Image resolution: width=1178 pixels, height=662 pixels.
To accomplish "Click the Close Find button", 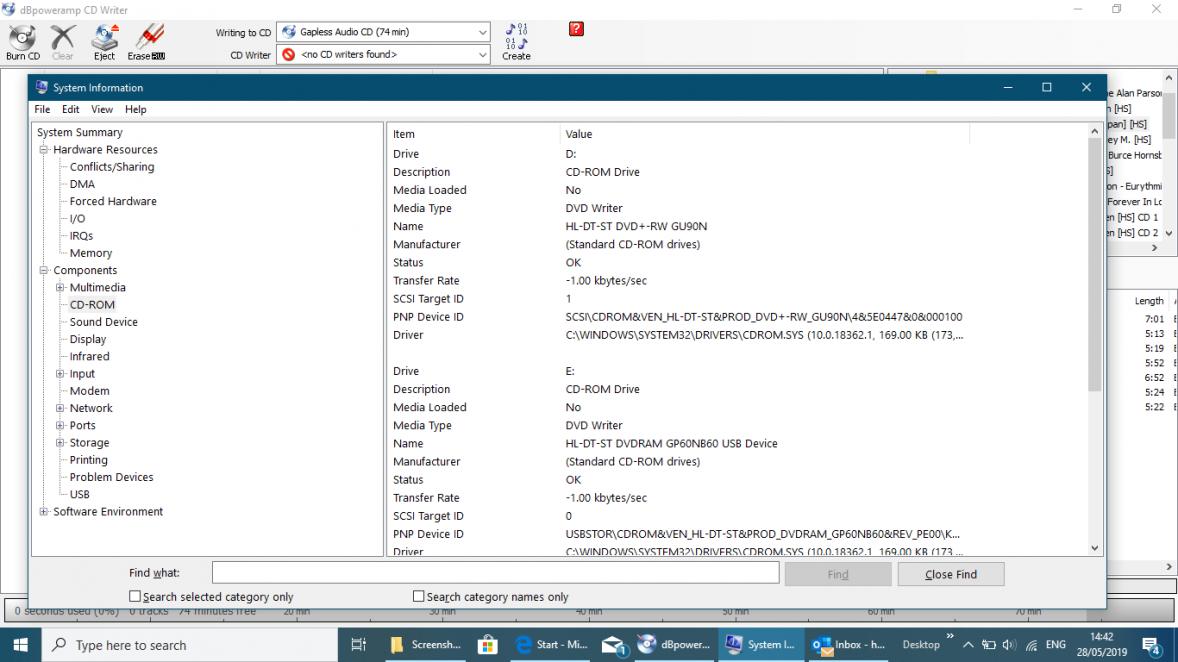I will 950,574.
